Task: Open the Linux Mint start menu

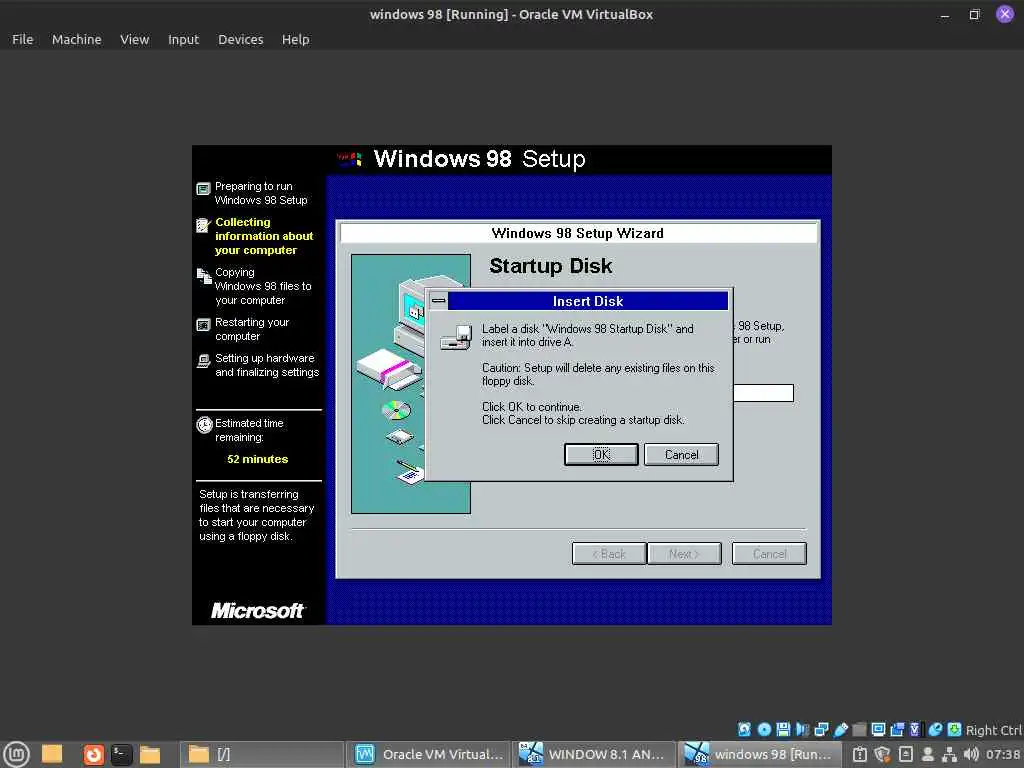Action: click(16, 754)
